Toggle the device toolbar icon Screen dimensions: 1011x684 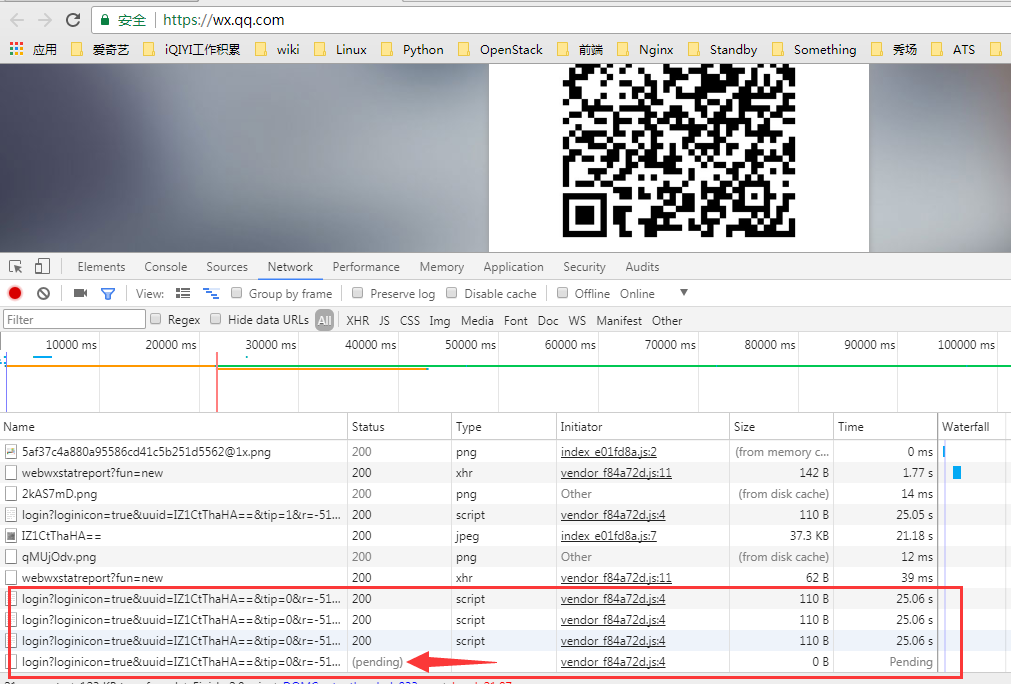tap(42, 266)
